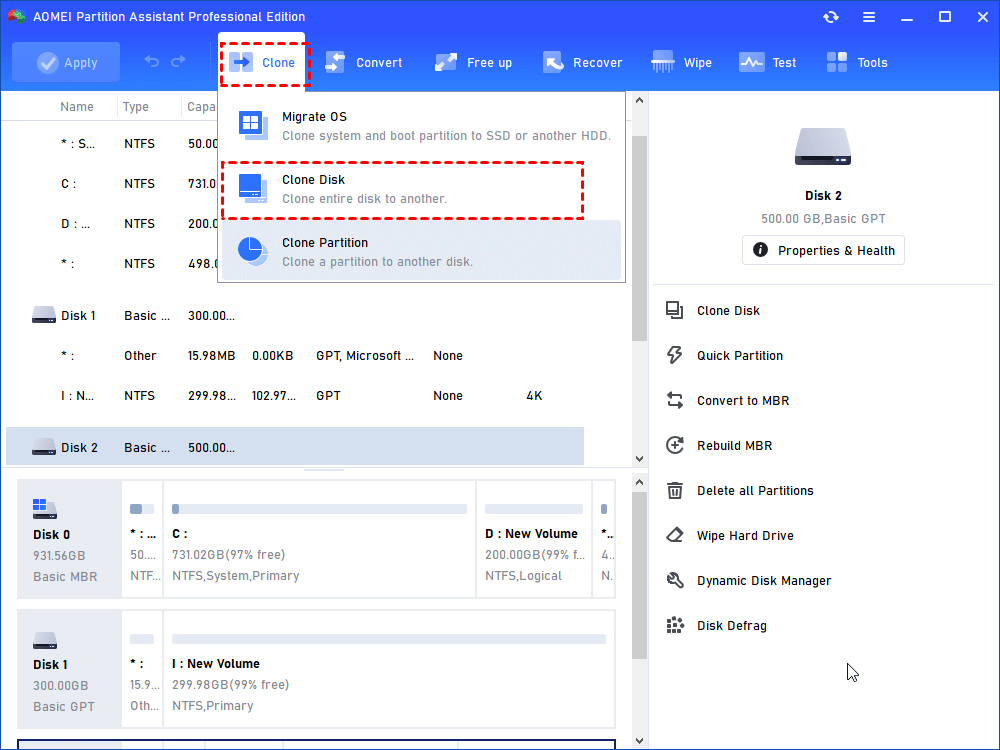Screen dimensions: 1000x750
Task: Click the undo arrow icon
Action: (152, 62)
